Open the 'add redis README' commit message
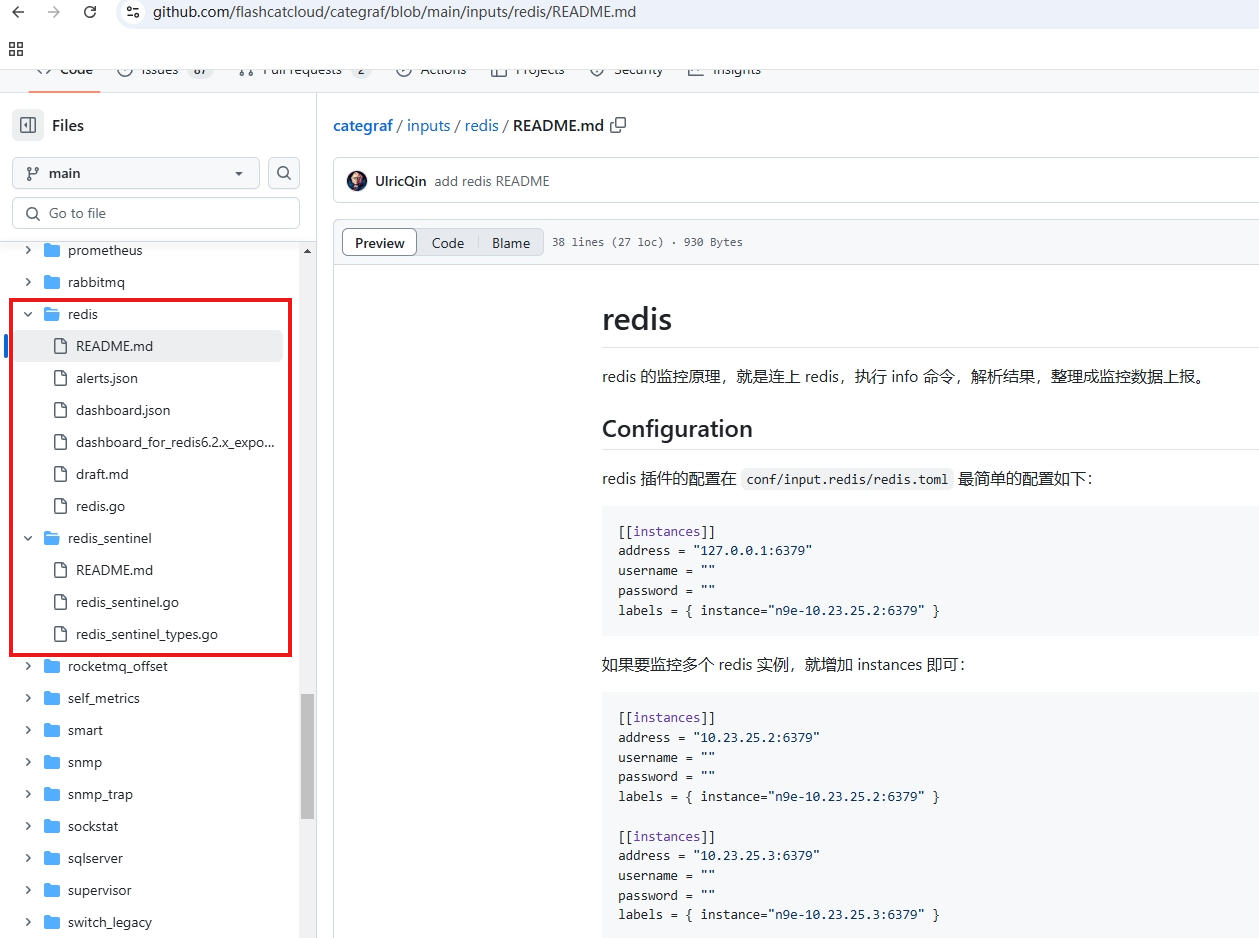Image resolution: width=1259 pixels, height=938 pixels. (x=492, y=181)
